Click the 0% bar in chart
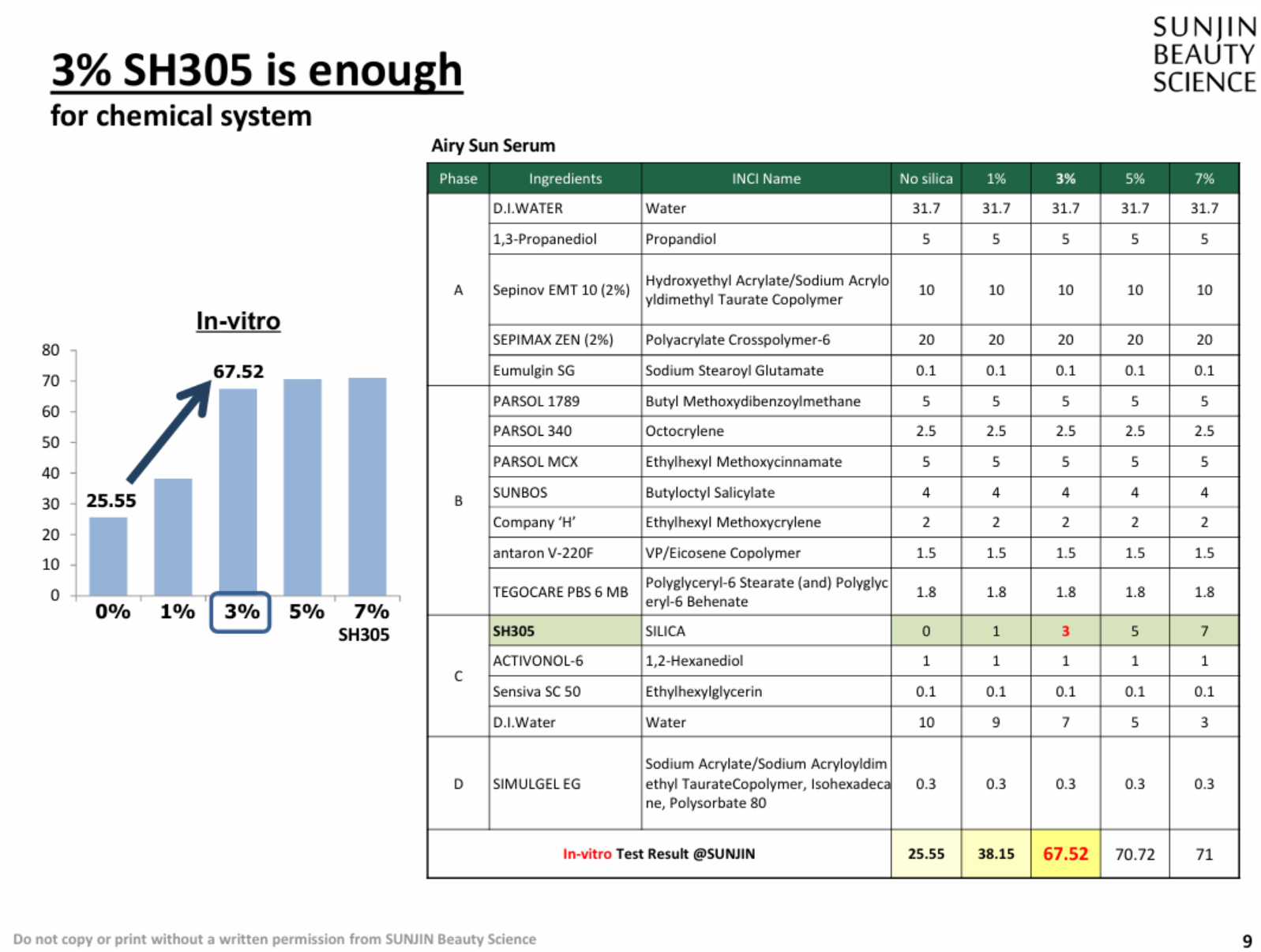The width and height of the screenshot is (1261, 952). (108, 556)
